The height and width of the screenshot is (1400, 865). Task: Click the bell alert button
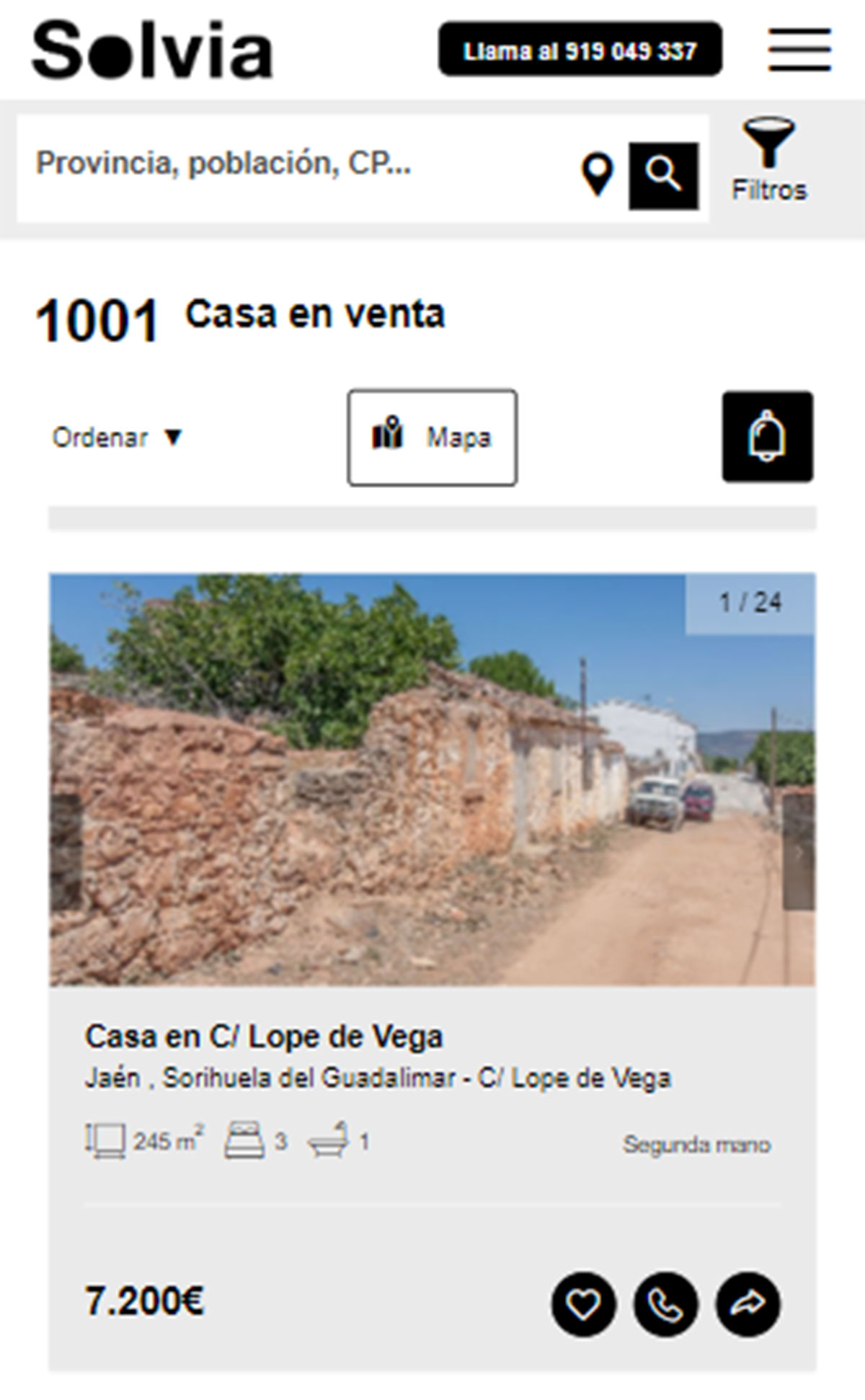coord(768,437)
